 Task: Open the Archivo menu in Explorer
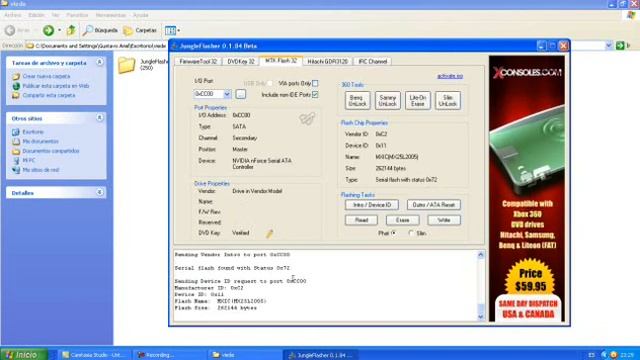13,15
